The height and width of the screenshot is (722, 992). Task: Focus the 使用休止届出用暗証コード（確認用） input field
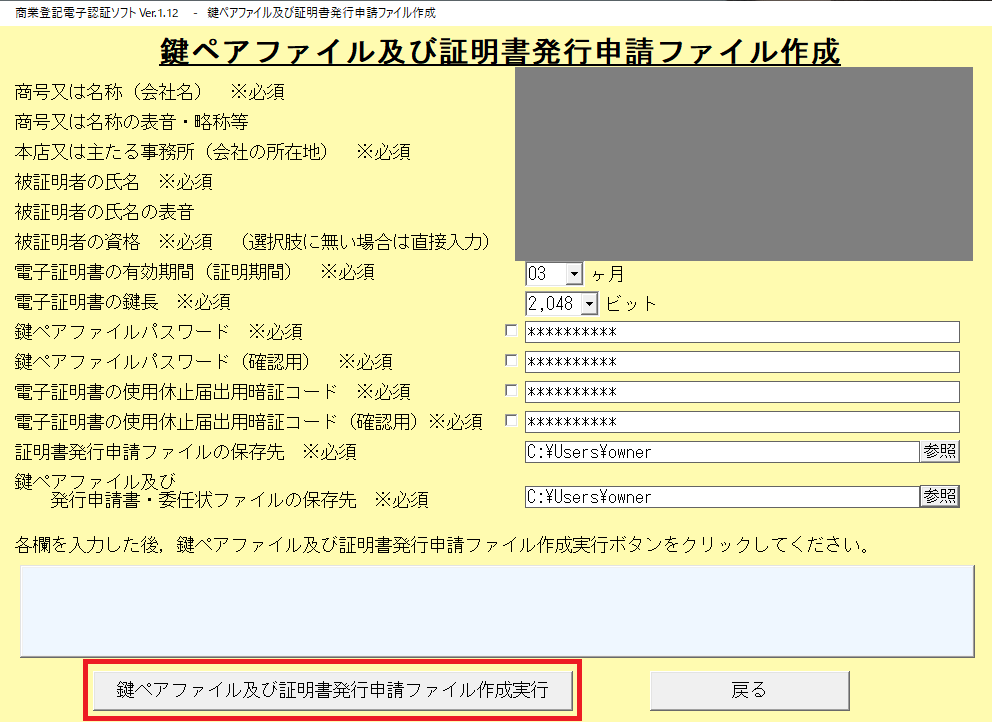(x=741, y=422)
